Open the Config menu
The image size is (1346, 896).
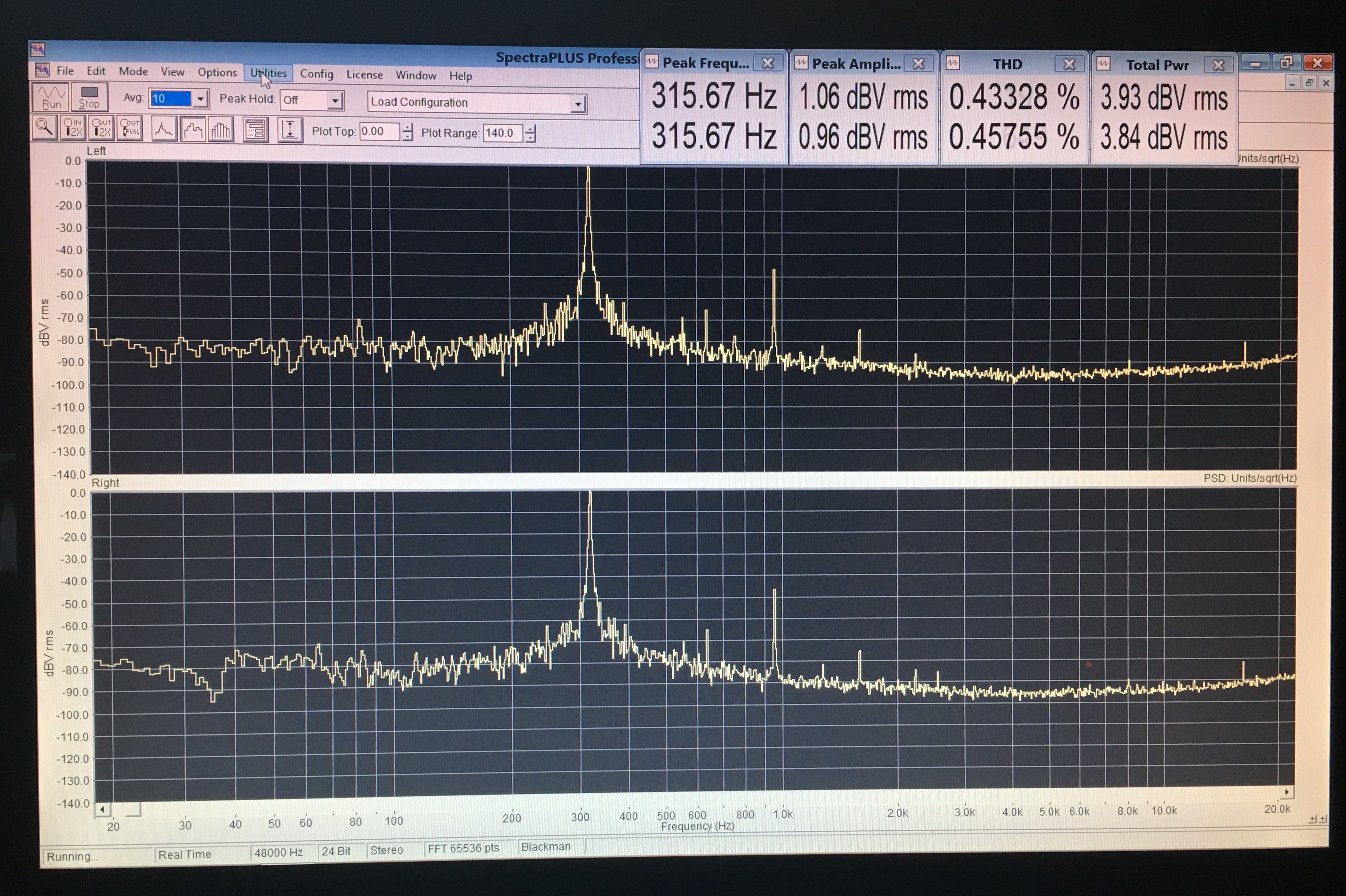pyautogui.click(x=316, y=74)
